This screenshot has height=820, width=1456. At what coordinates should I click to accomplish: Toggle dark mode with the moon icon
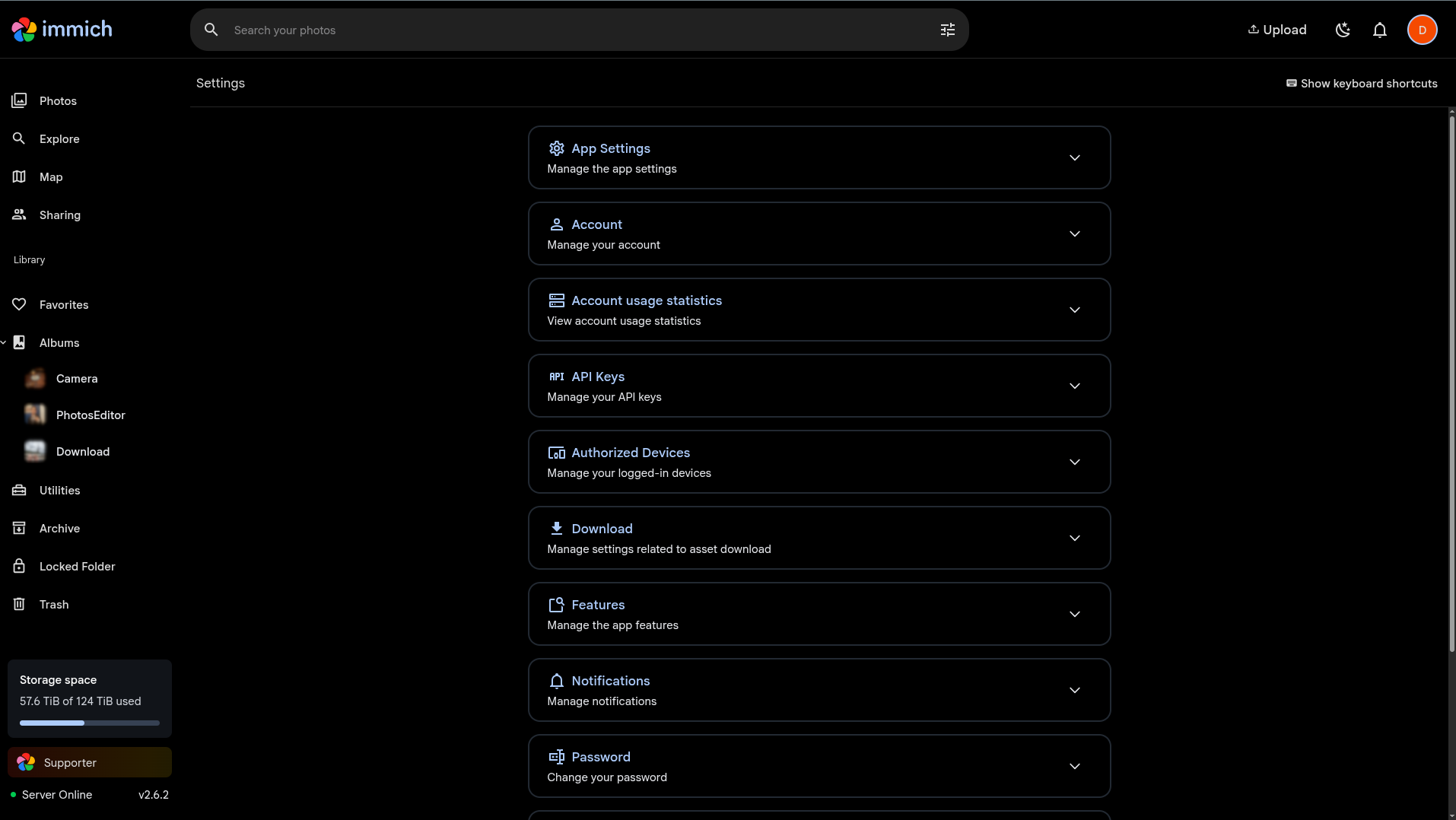(1343, 30)
